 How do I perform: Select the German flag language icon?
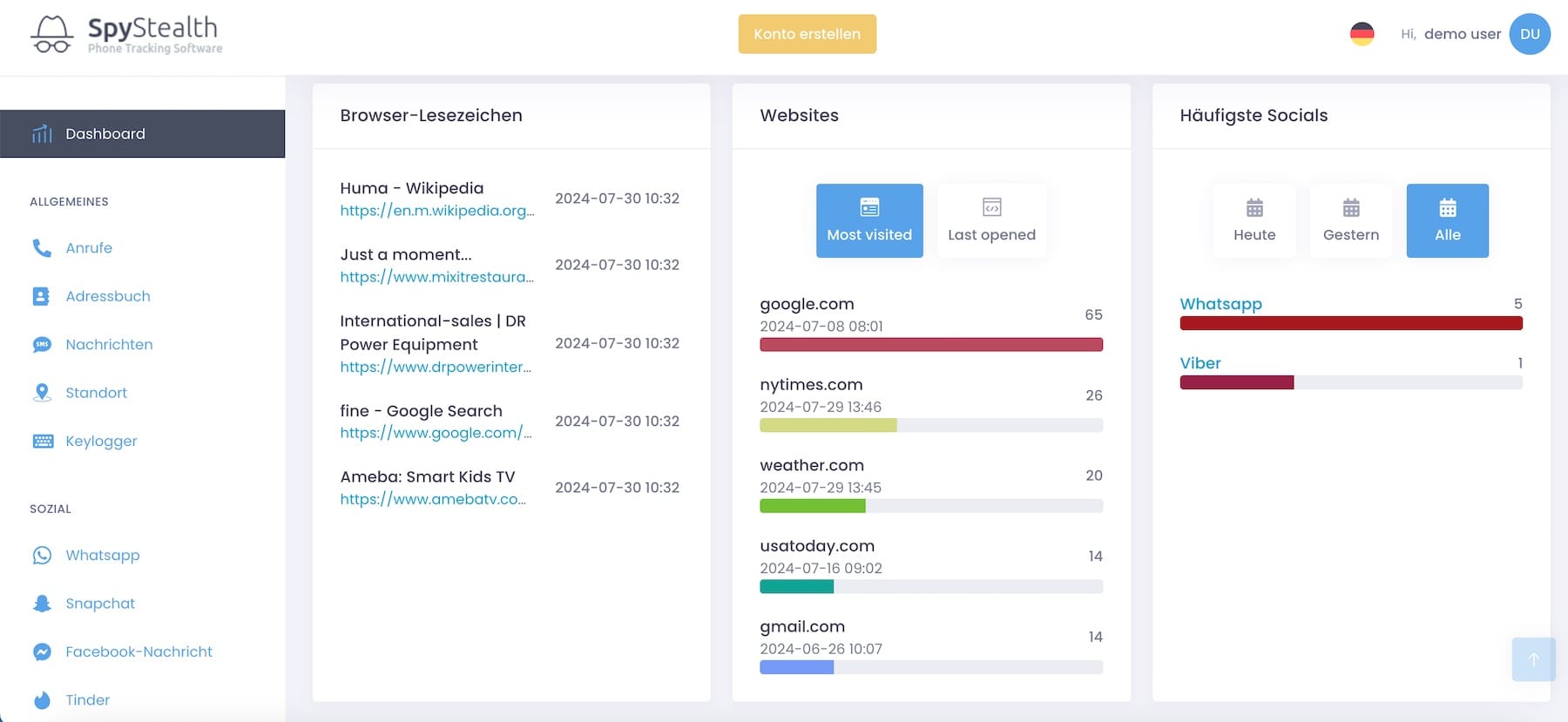point(1362,34)
